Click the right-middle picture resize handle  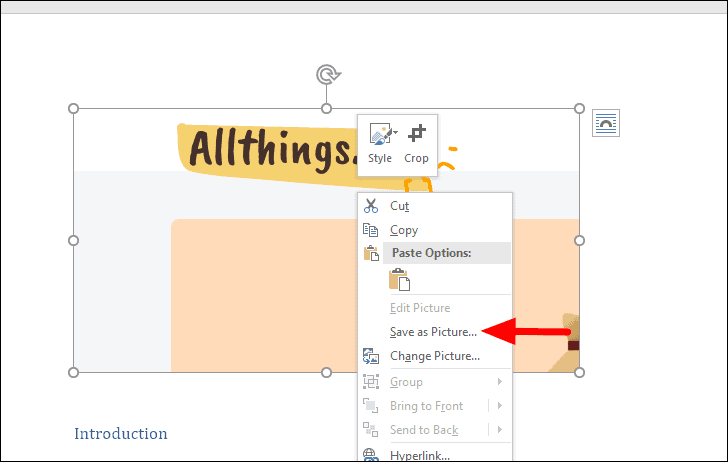579,241
